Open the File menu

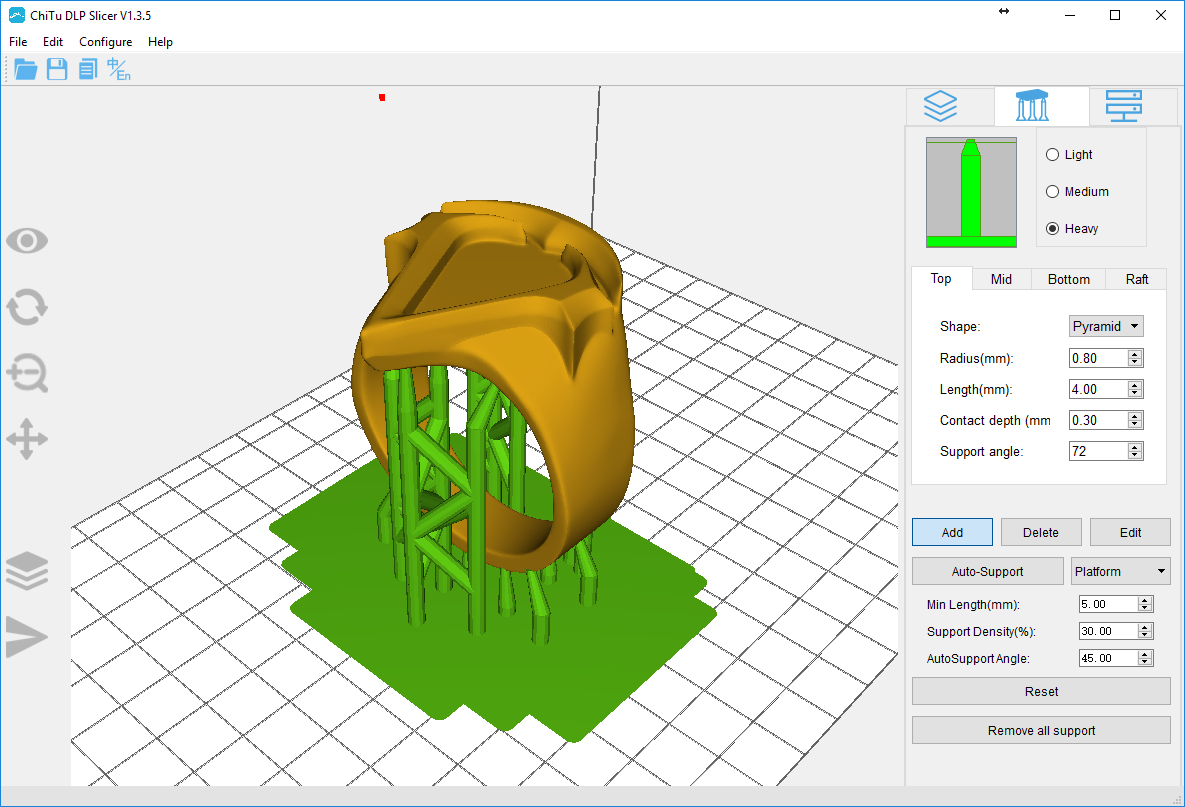18,42
